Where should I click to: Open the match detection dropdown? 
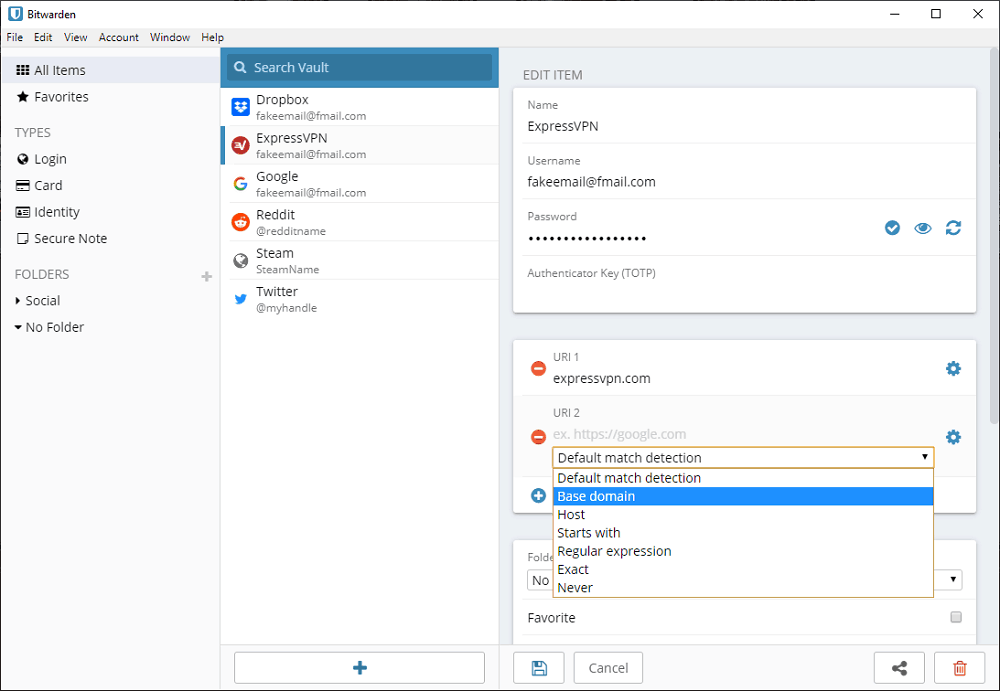[743, 457]
